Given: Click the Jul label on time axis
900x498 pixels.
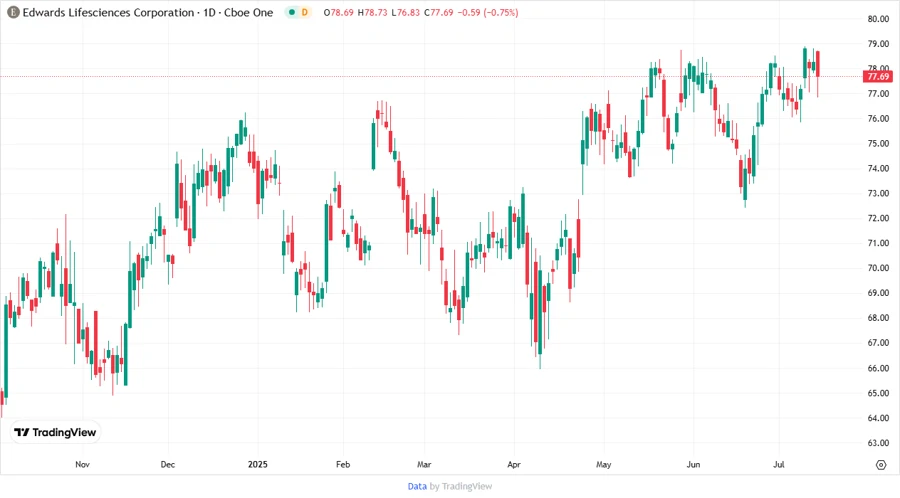Looking at the screenshot, I should [778, 465].
